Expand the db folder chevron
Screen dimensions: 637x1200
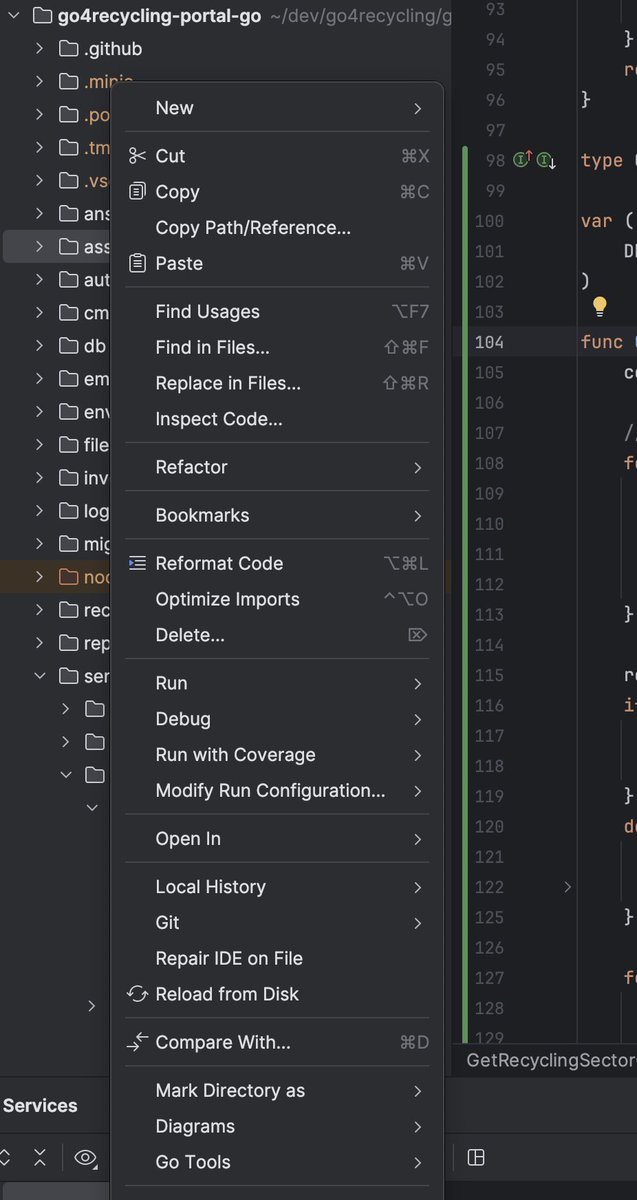[40, 346]
